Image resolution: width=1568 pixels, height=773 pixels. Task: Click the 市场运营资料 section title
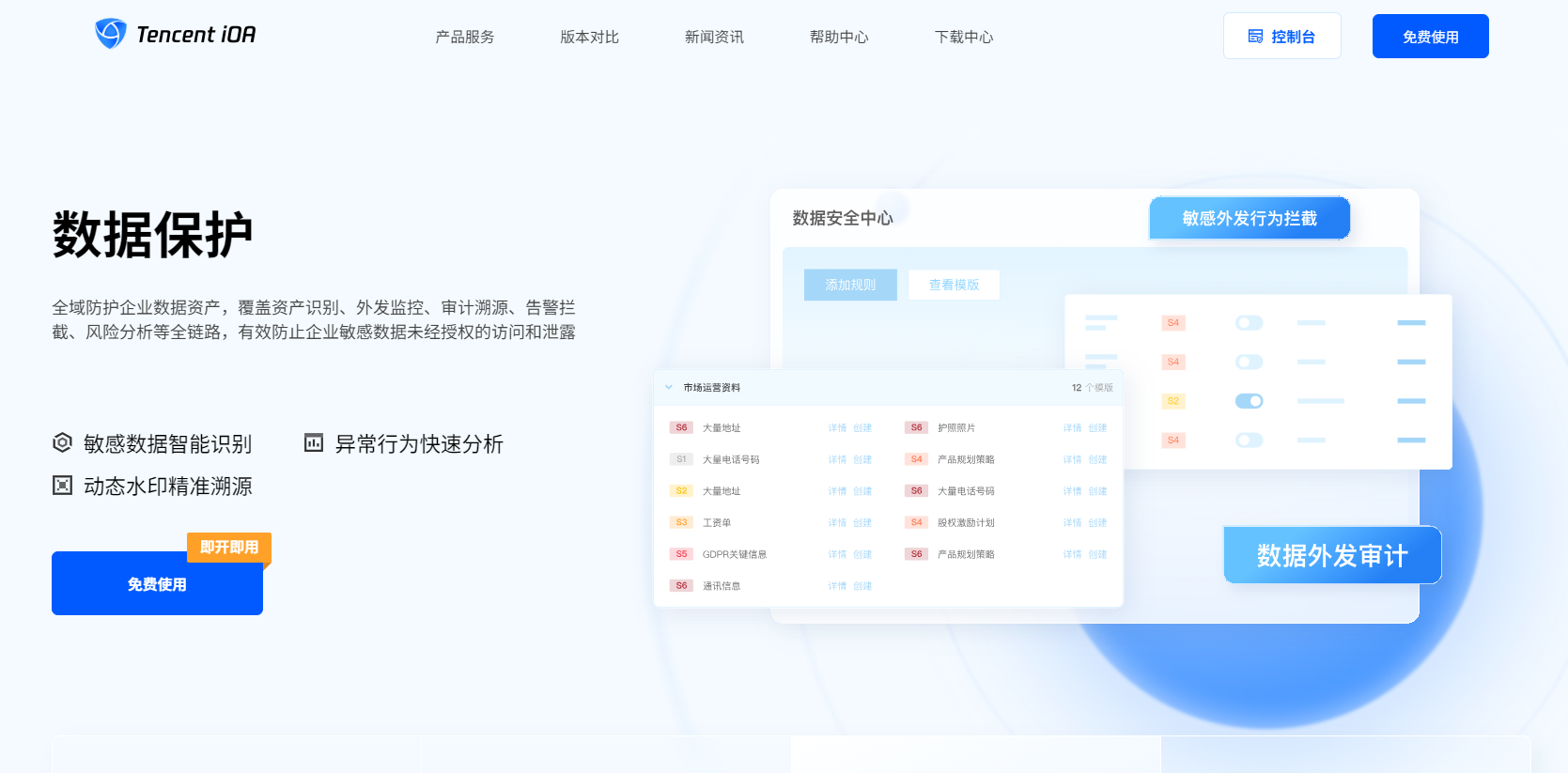[x=711, y=388]
